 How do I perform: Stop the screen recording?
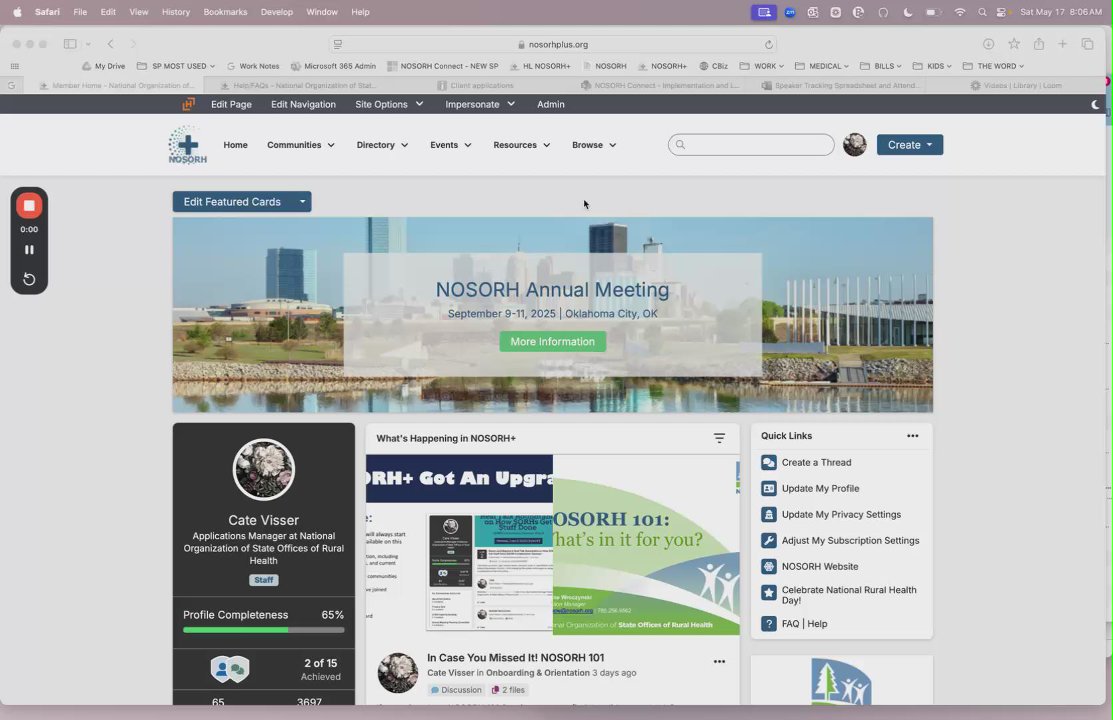[29, 206]
